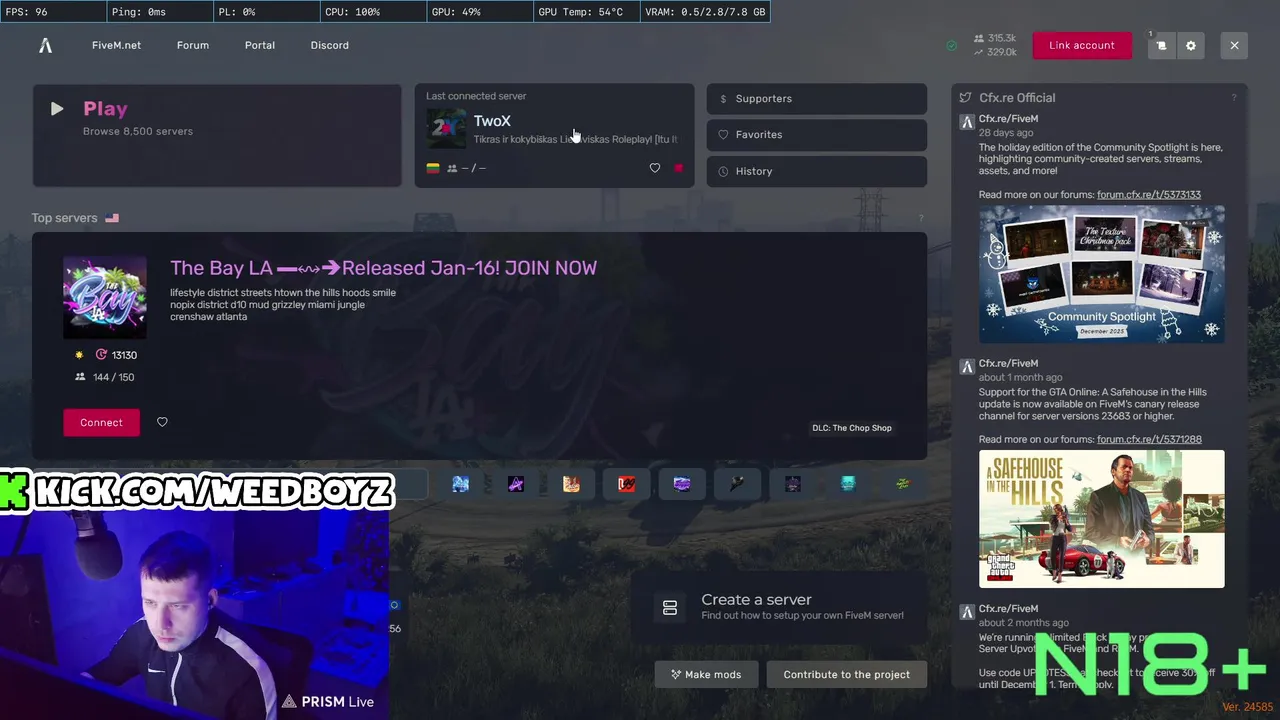Image resolution: width=1280 pixels, height=720 pixels.
Task: Select the purple landscape server icon in carousel
Action: (682, 484)
